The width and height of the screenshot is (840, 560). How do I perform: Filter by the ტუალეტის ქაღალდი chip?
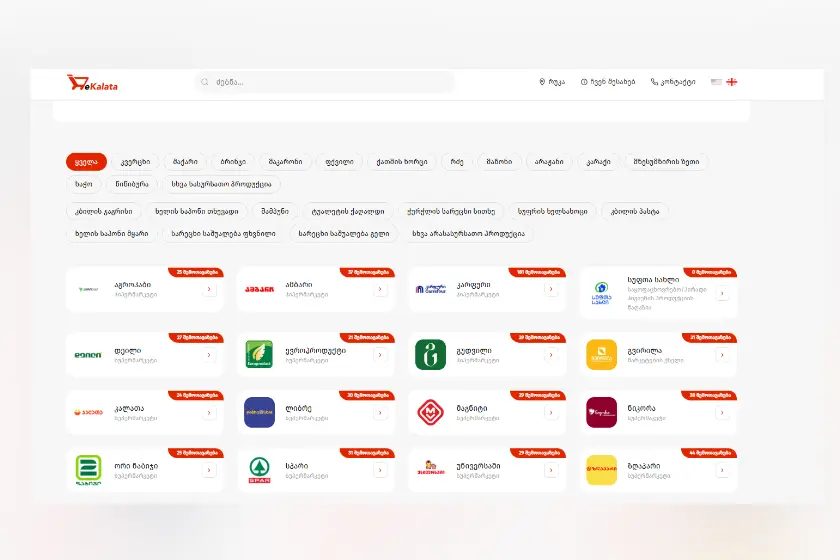click(x=348, y=212)
